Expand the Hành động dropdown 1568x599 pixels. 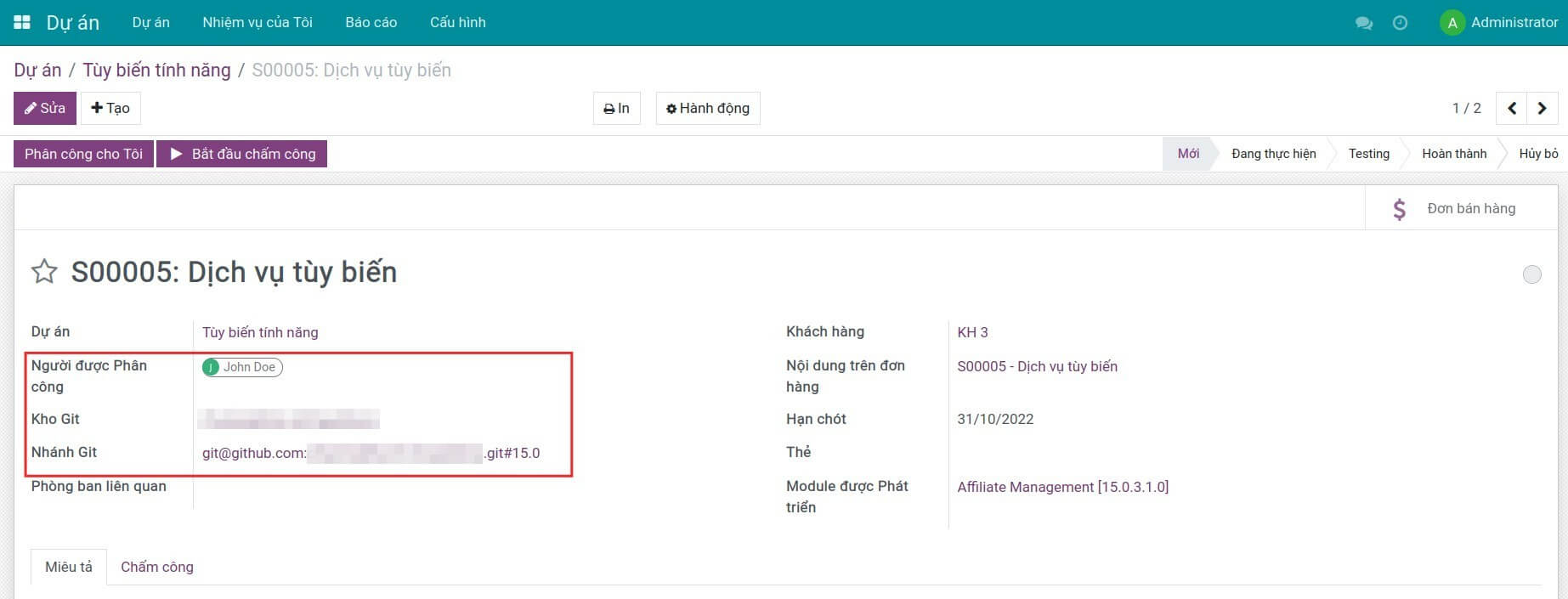(x=708, y=108)
